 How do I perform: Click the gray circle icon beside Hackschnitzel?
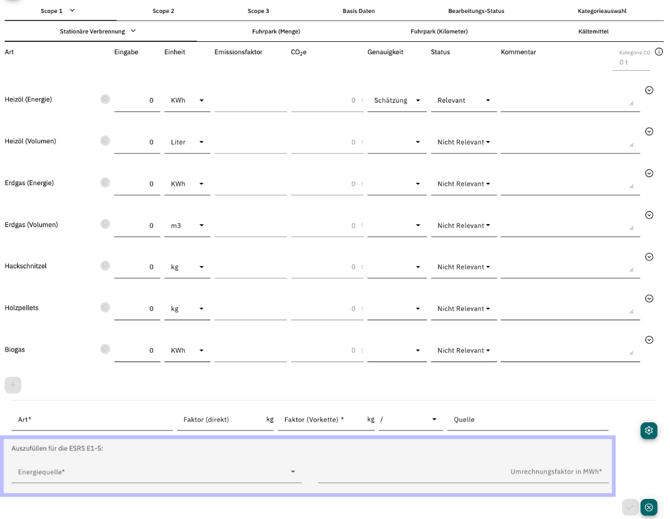[105, 266]
